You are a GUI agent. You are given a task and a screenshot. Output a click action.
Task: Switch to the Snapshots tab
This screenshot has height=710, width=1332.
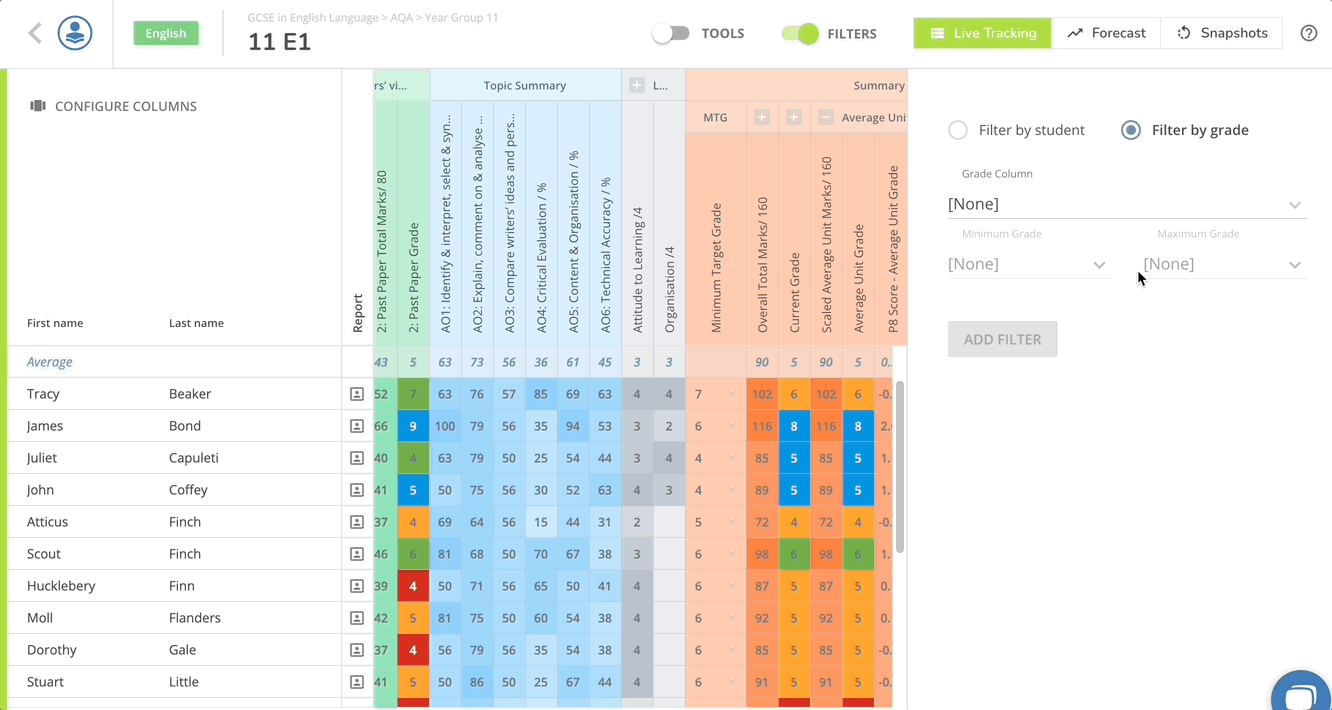pyautogui.click(x=1222, y=33)
